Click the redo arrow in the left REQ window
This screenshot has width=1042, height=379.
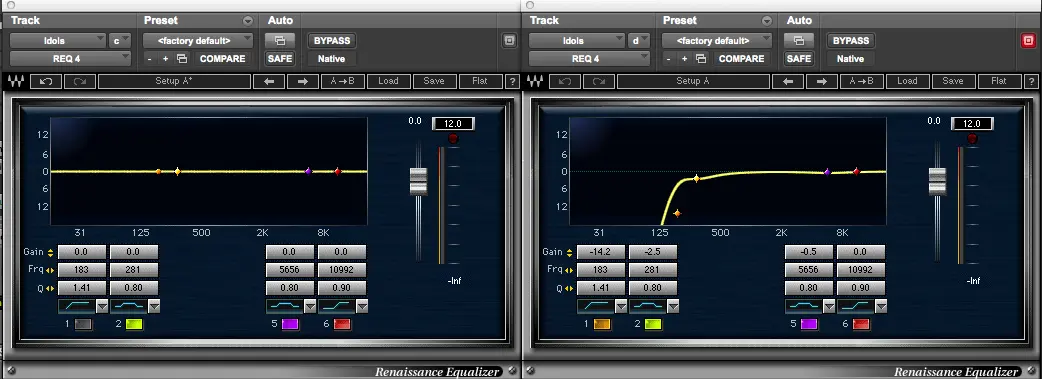(x=80, y=81)
